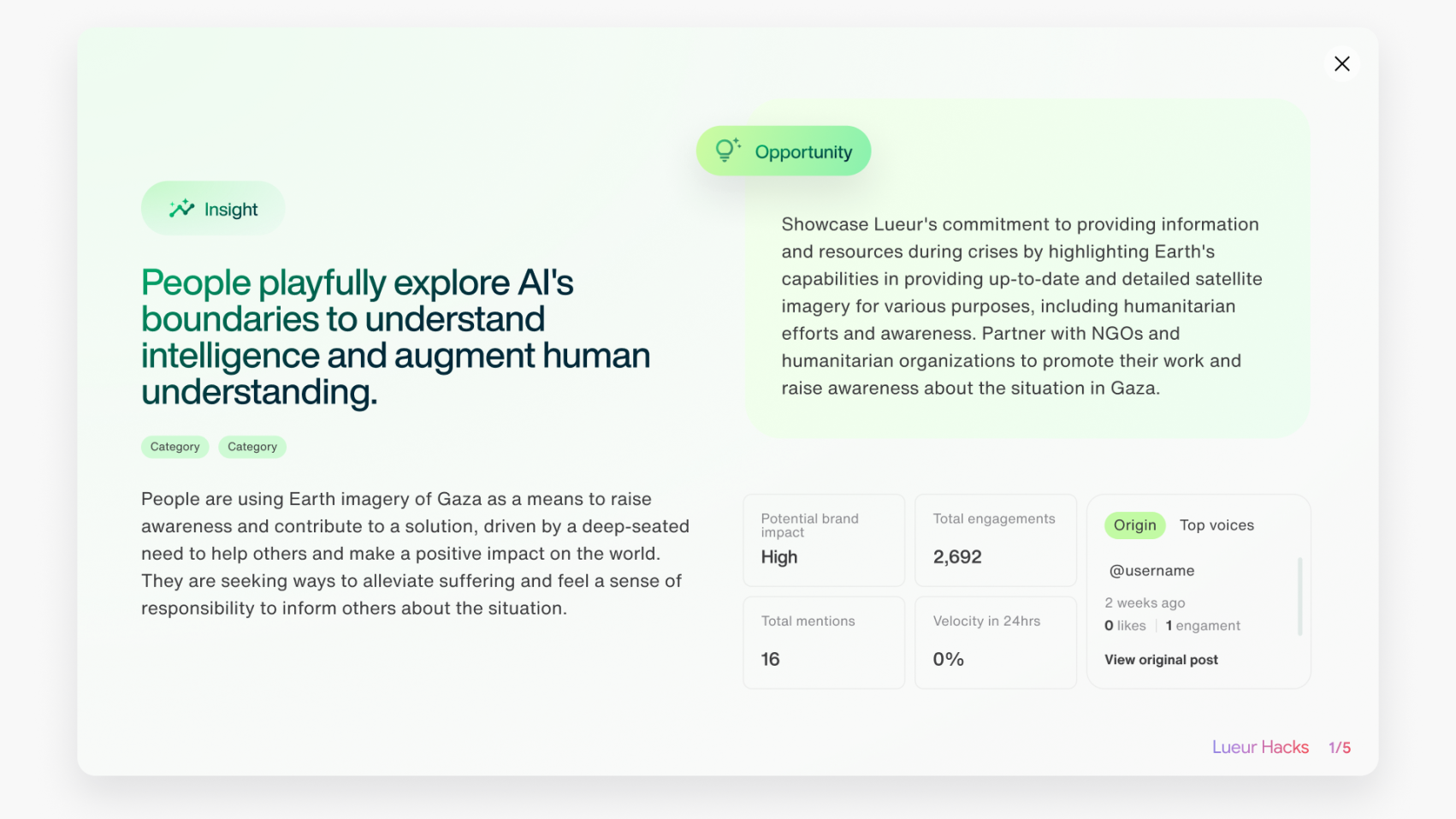1456x819 pixels.
Task: Click the Insight sparkle chart icon
Action: (x=181, y=208)
